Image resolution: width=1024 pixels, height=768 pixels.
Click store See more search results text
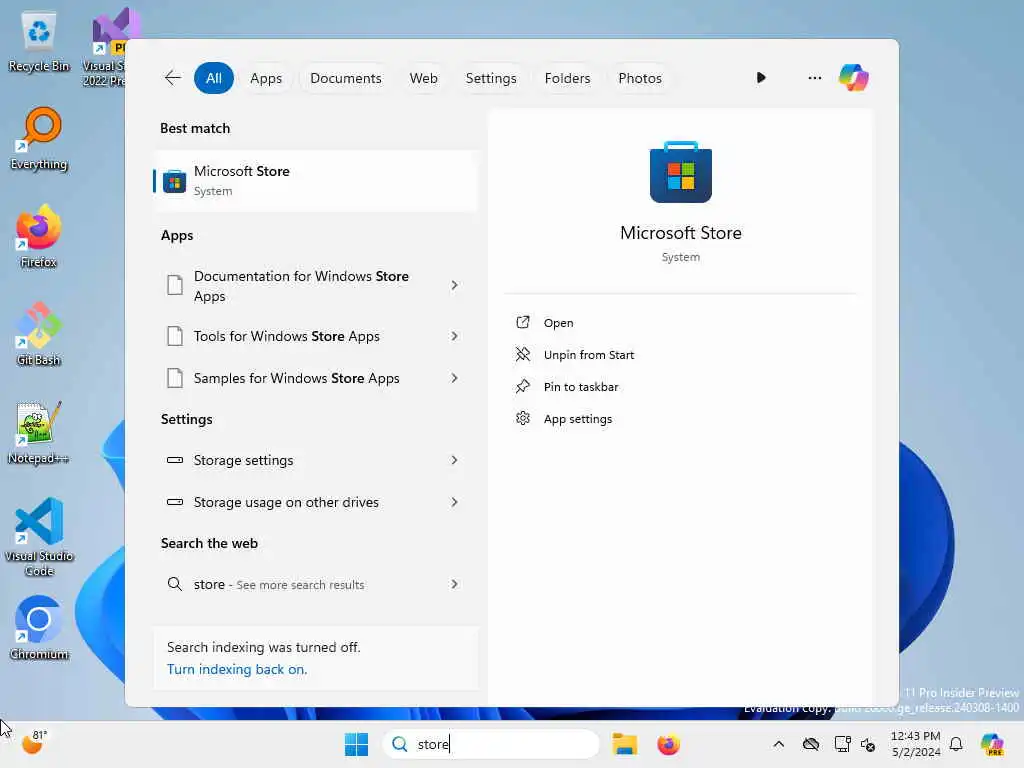pyautogui.click(x=279, y=584)
